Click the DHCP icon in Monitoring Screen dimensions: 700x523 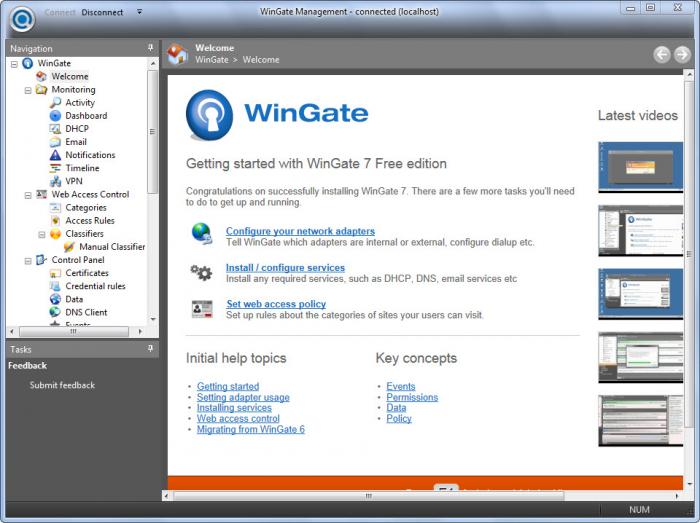pyautogui.click(x=55, y=129)
